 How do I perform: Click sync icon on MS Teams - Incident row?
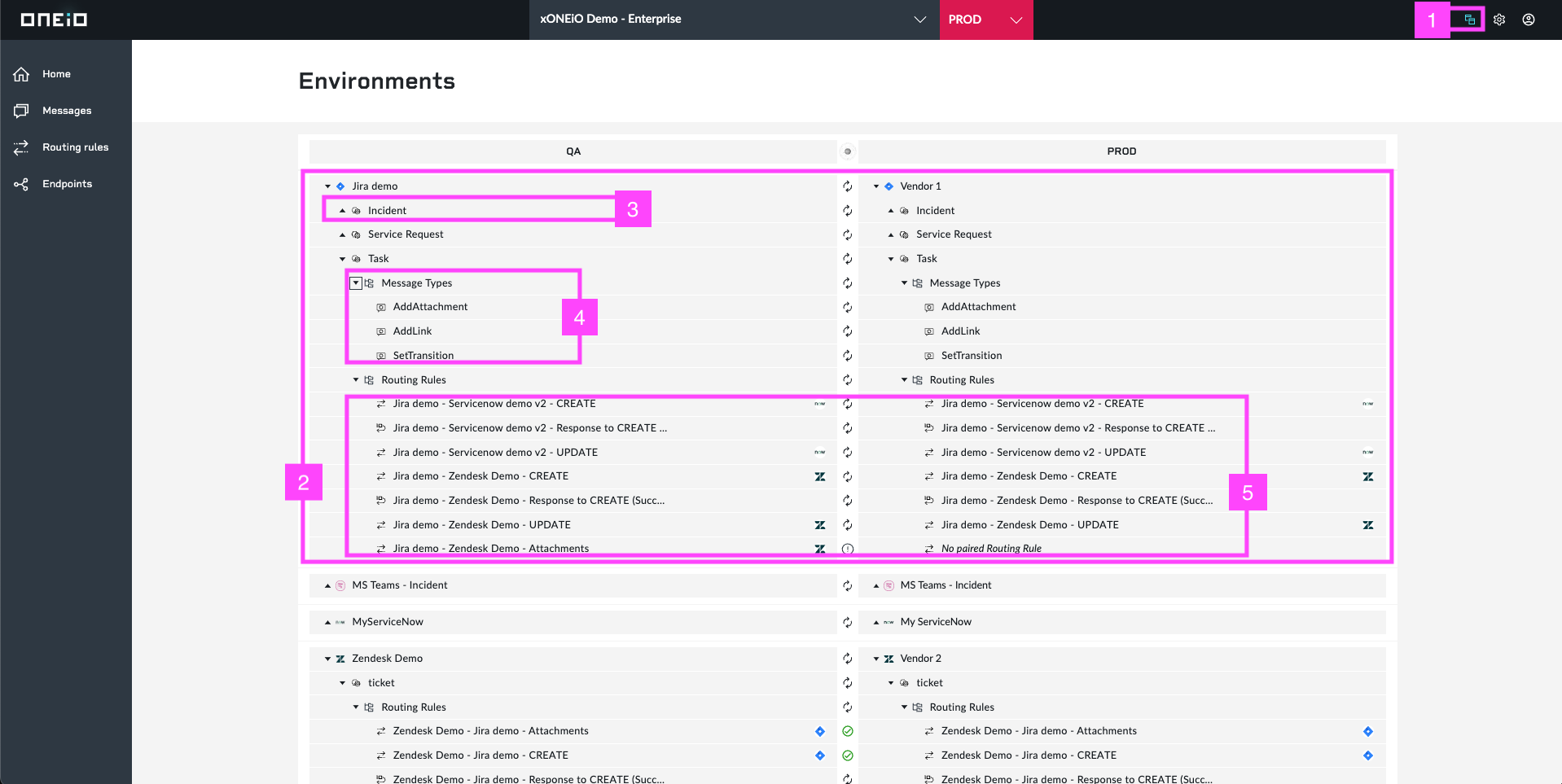(848, 585)
